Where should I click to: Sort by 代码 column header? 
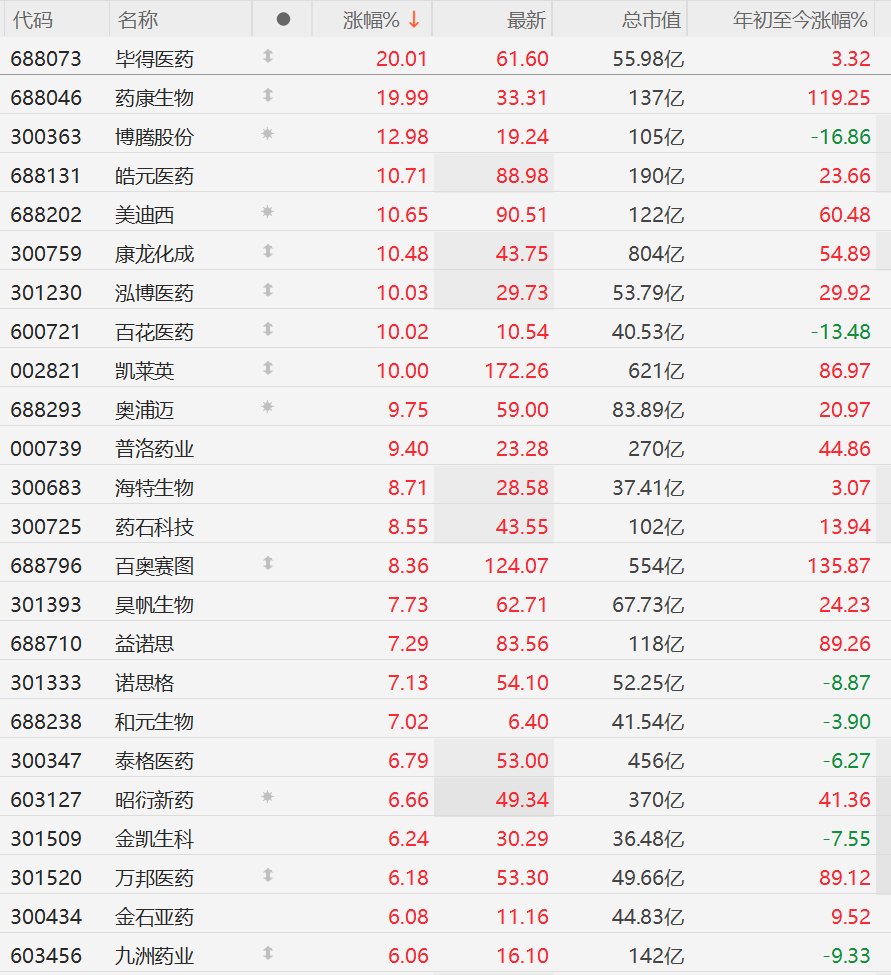(x=32, y=20)
